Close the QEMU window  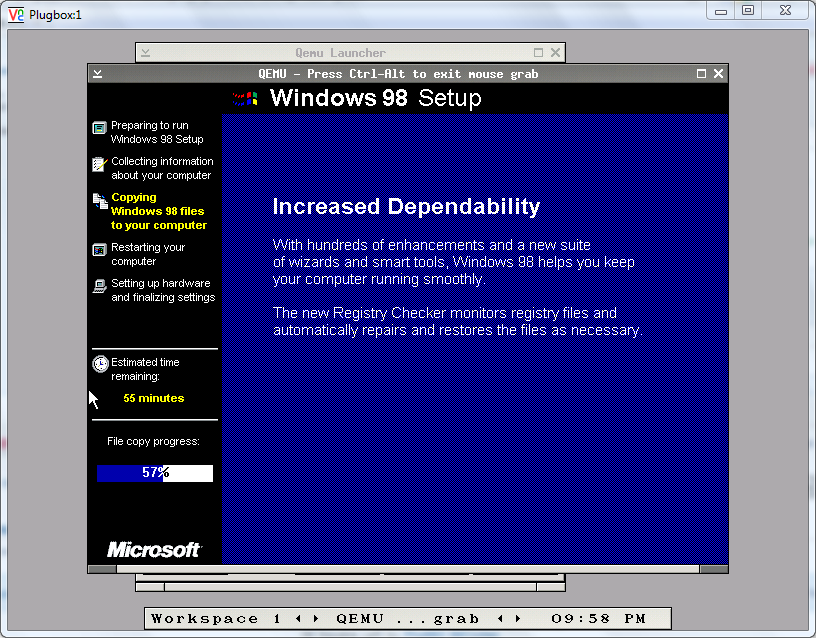pyautogui.click(x=718, y=74)
